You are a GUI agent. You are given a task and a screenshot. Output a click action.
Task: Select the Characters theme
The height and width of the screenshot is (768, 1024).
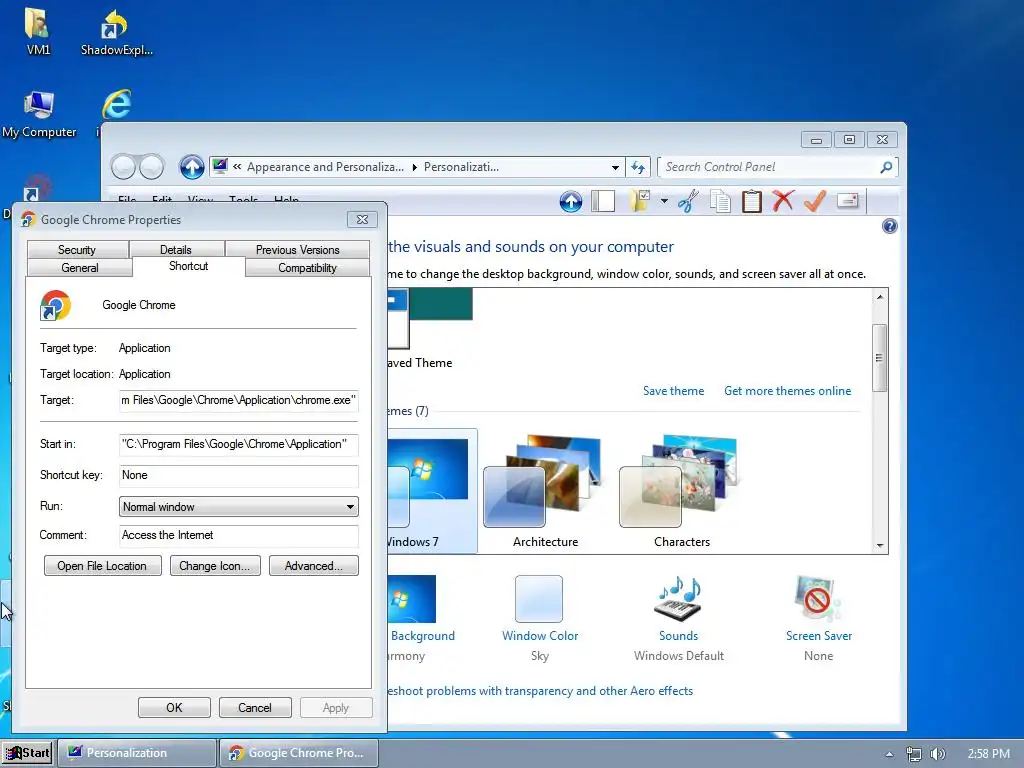tap(681, 492)
